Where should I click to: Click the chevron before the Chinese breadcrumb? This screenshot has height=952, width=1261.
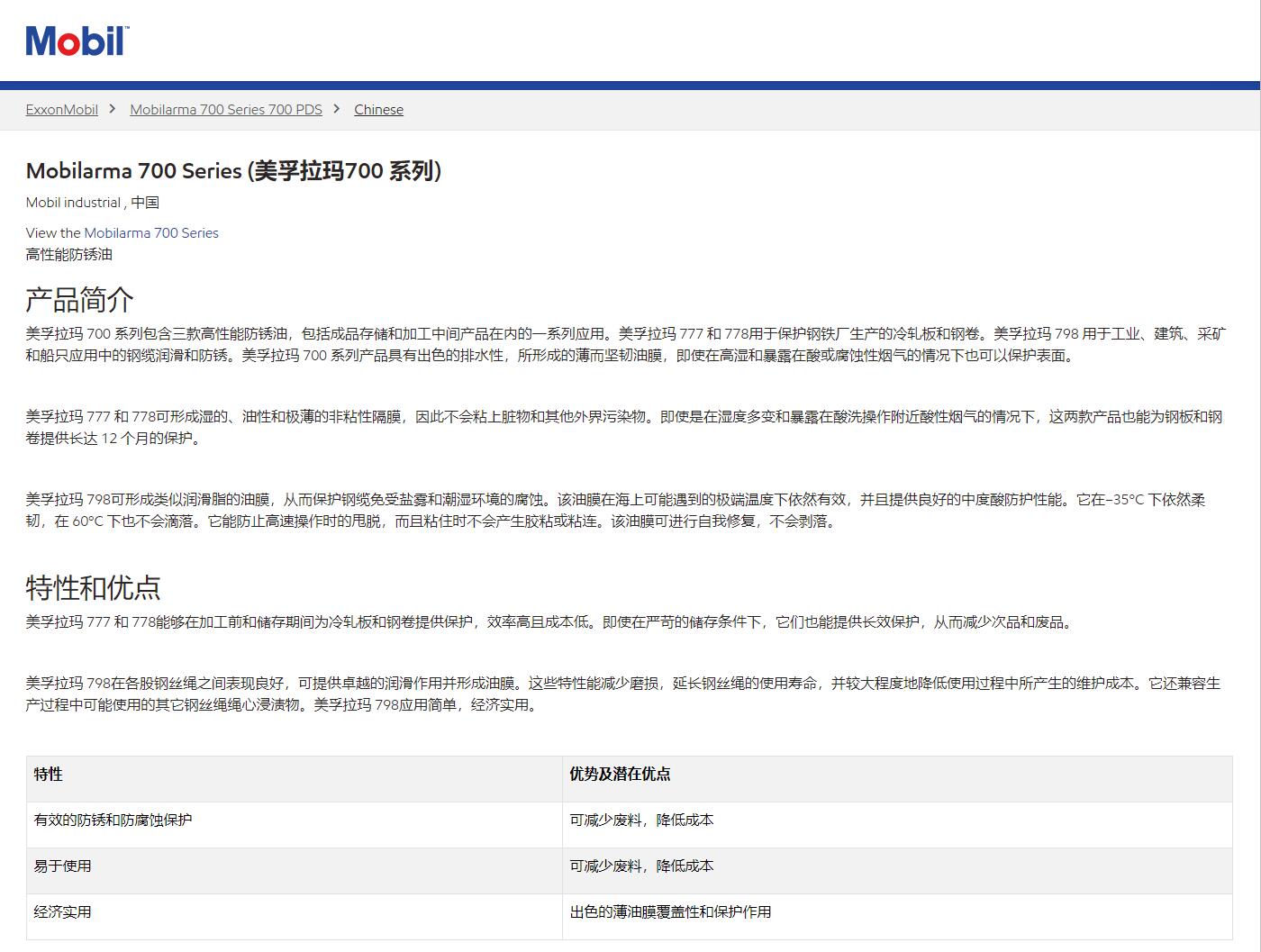pos(337,109)
